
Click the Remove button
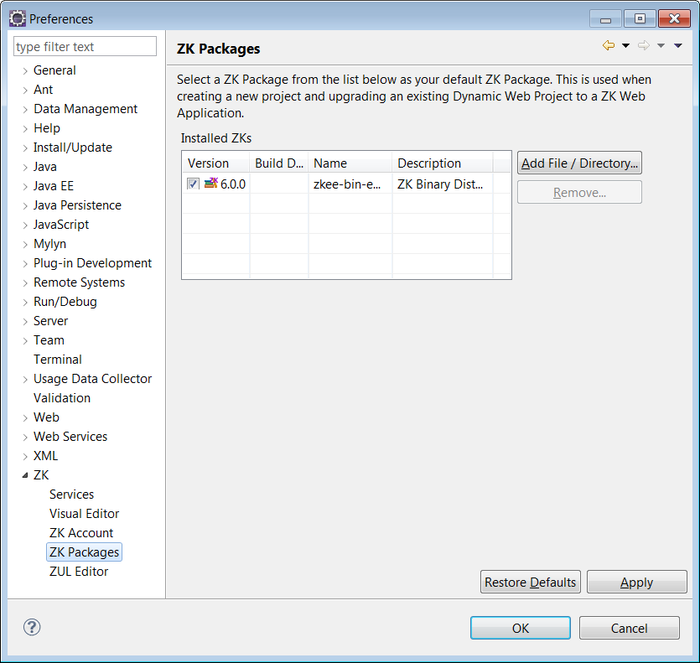(579, 192)
